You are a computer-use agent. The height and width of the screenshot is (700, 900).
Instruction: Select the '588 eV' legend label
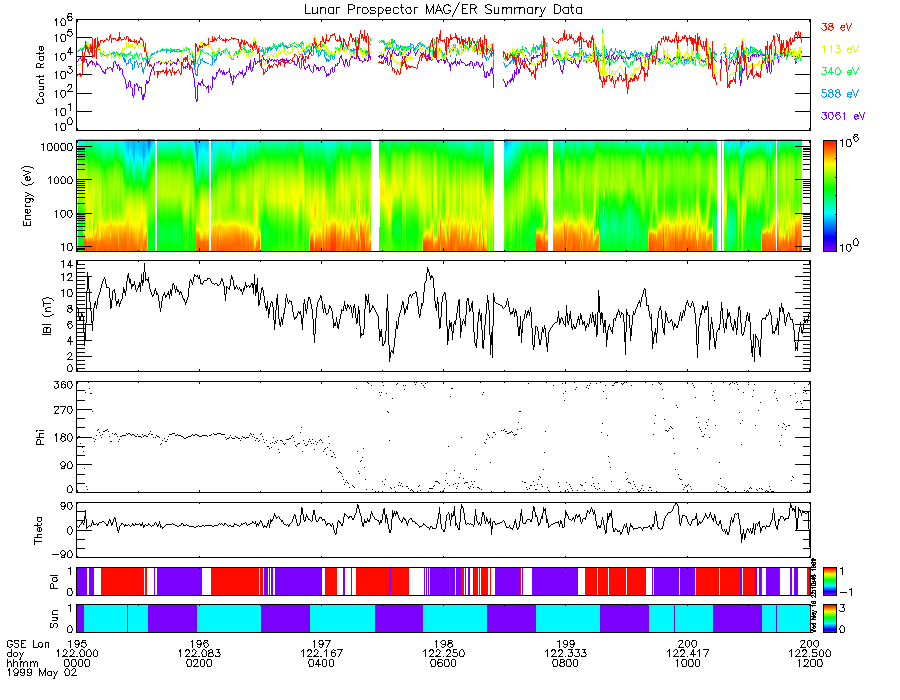coord(840,94)
